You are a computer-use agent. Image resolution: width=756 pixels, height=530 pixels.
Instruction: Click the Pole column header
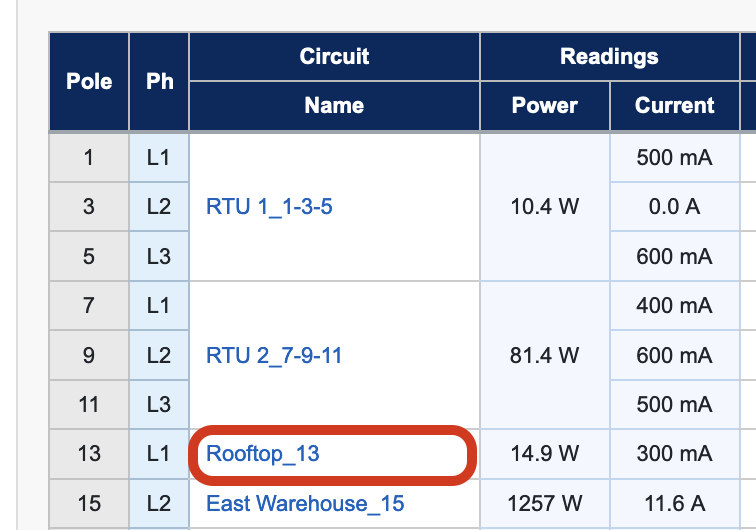89,81
